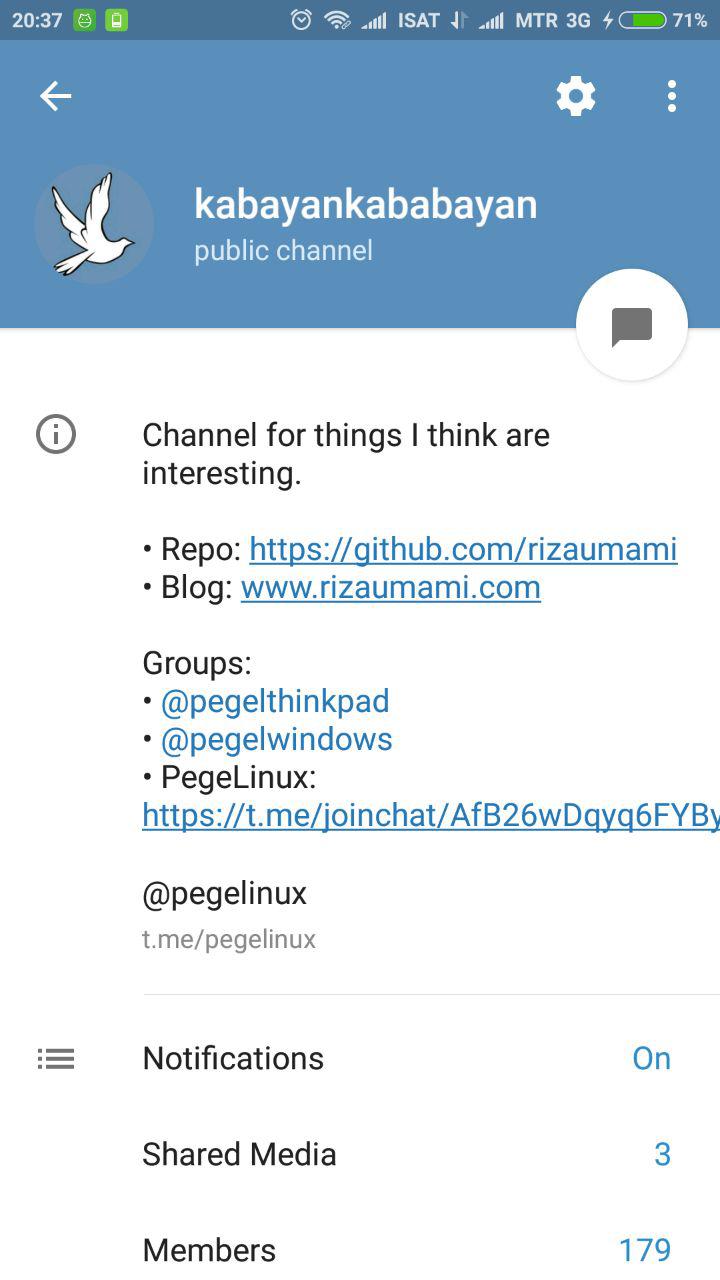Open the @pegelthinkpad group mention

pos(275,701)
